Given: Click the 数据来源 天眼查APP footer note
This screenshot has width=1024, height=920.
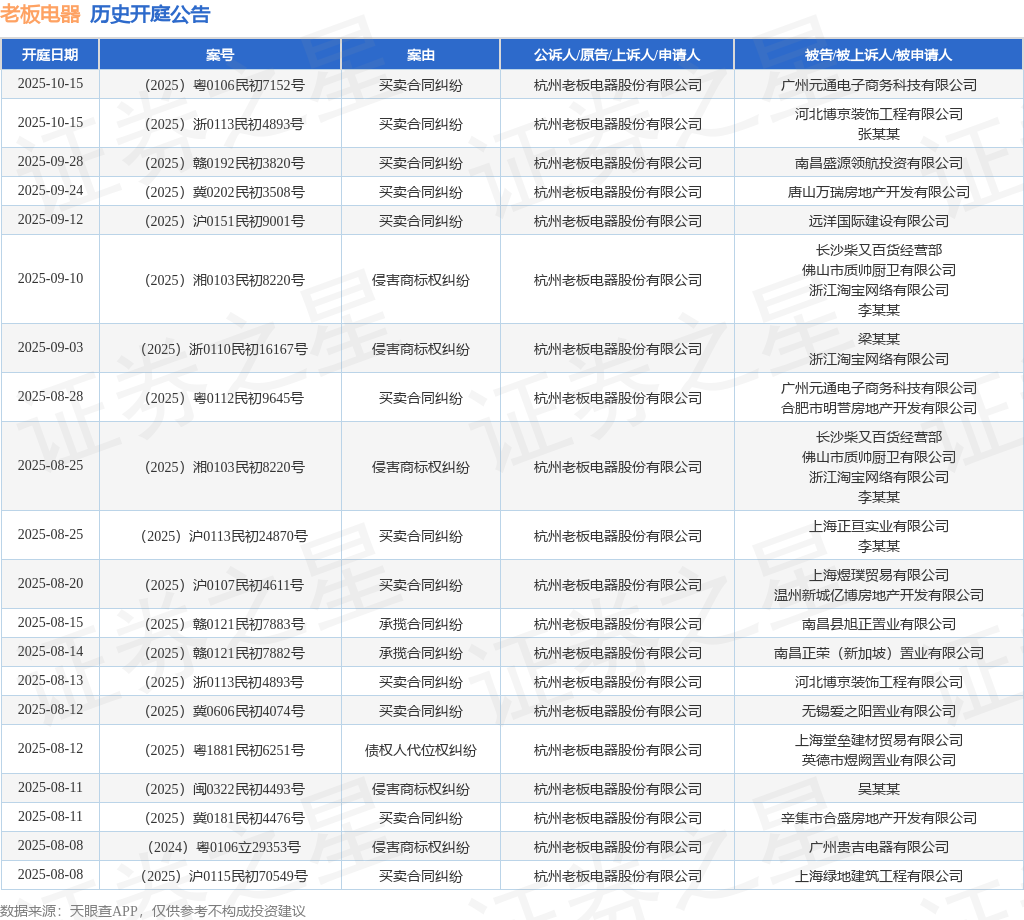Looking at the screenshot, I should pyautogui.click(x=153, y=911).
